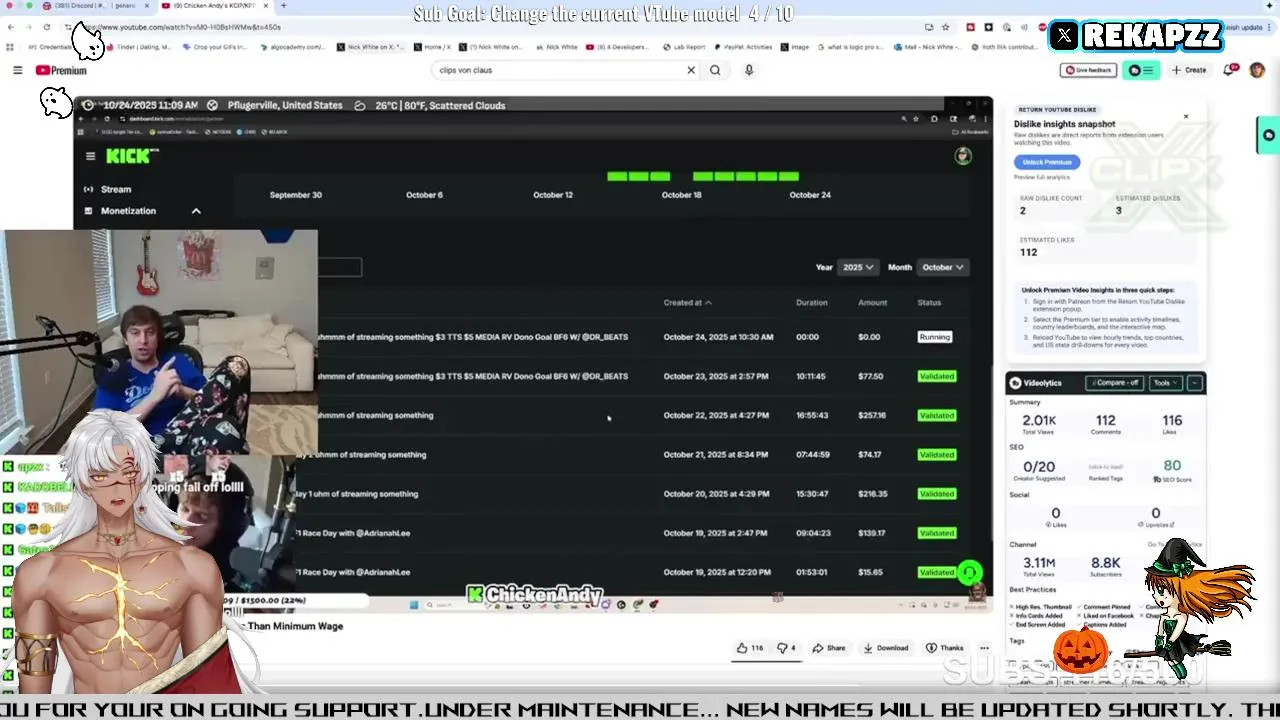
Task: Open the Lab Report bookmark
Action: coord(684,47)
